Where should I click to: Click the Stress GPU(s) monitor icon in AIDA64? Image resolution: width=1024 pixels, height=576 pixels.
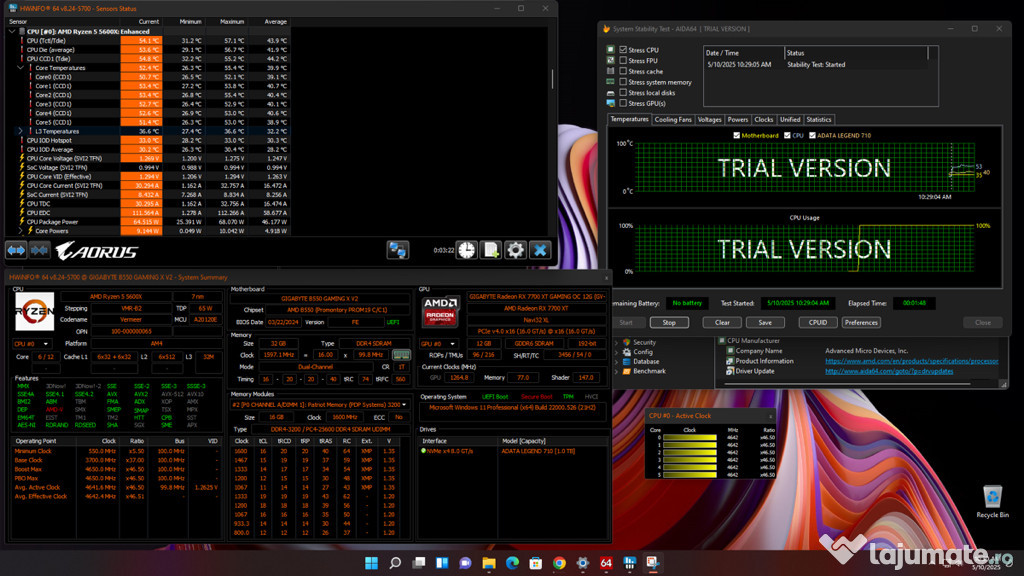[611, 103]
